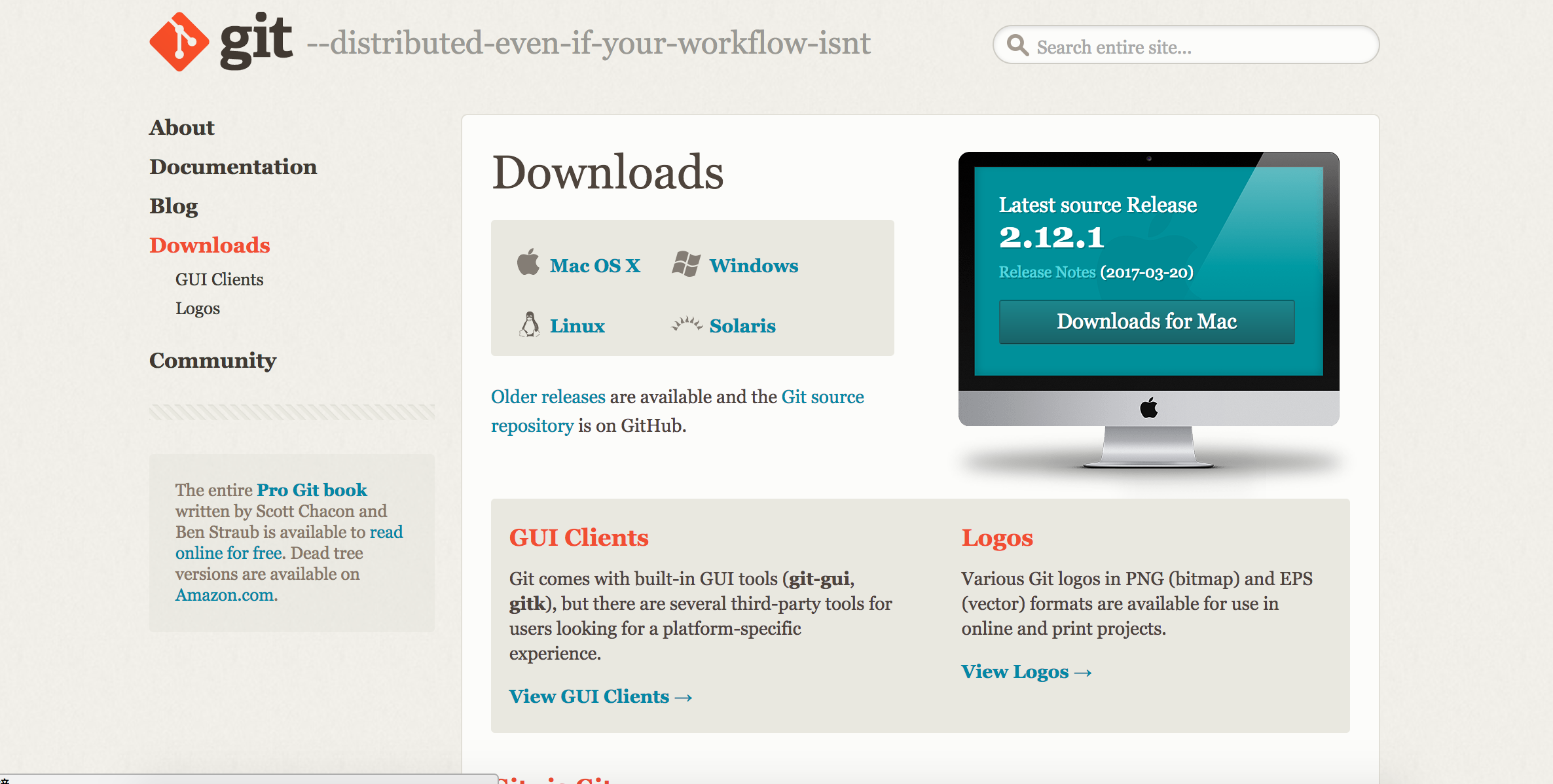The image size is (1553, 784).
Task: Select Downloads in sidebar navigation
Action: coord(210,245)
